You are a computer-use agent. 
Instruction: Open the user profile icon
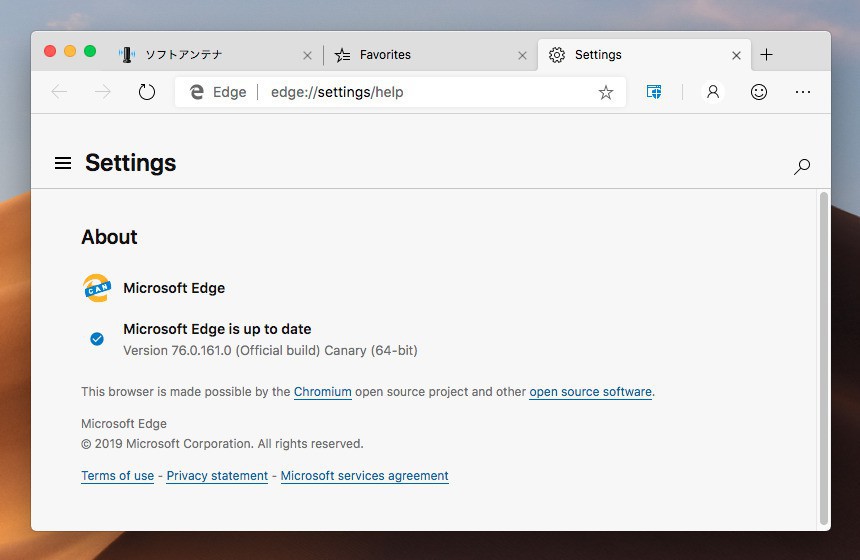point(712,92)
